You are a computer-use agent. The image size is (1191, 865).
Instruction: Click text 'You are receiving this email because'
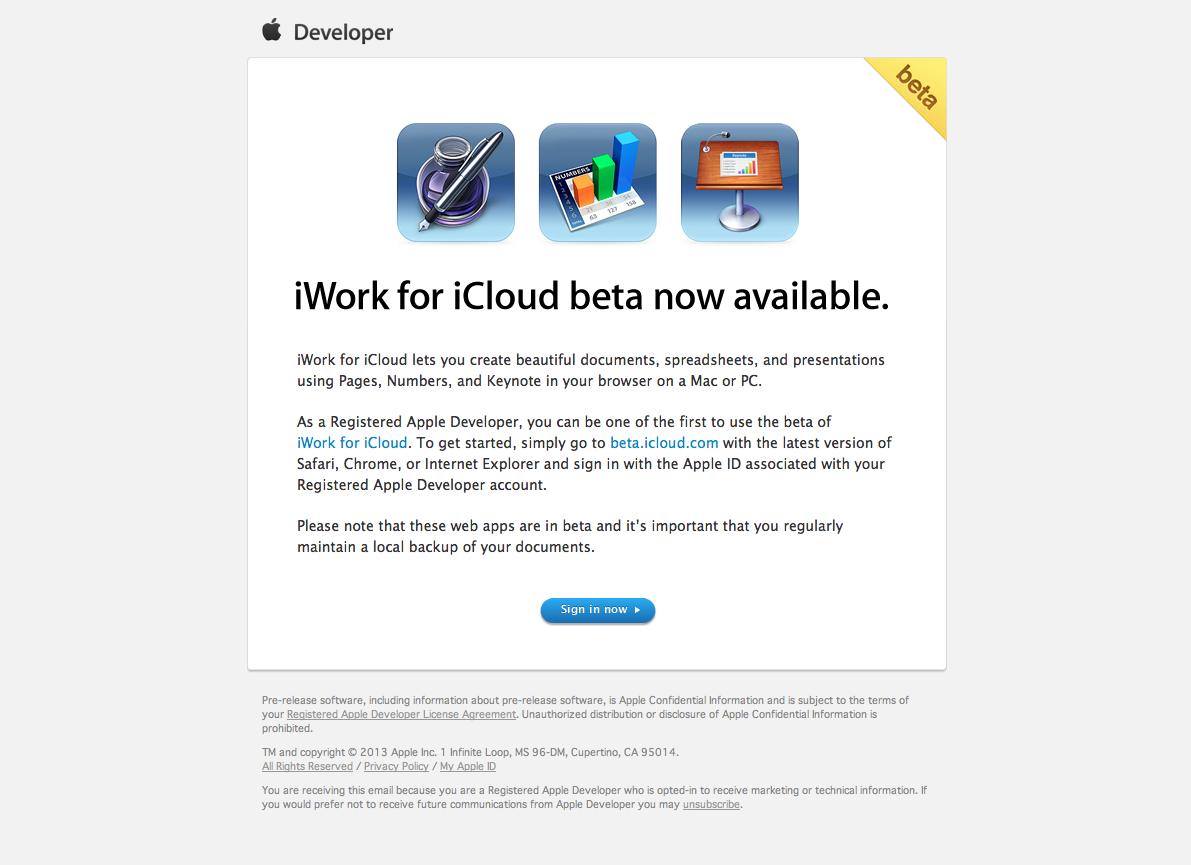(x=350, y=791)
